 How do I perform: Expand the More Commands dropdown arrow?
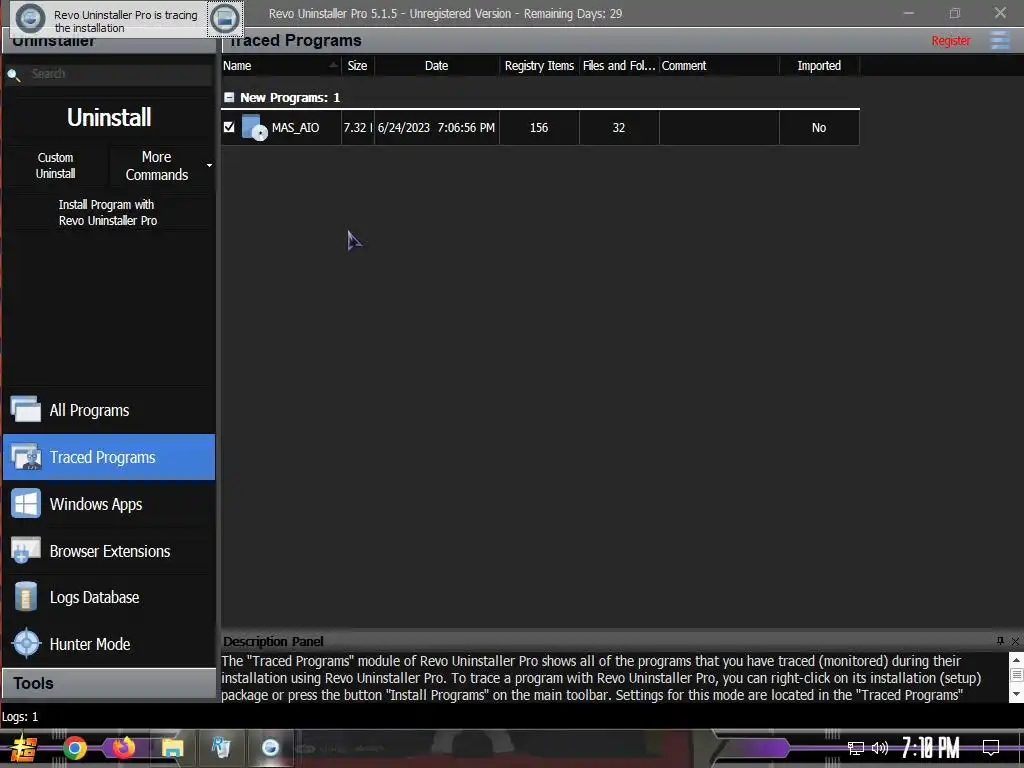[x=209, y=166]
